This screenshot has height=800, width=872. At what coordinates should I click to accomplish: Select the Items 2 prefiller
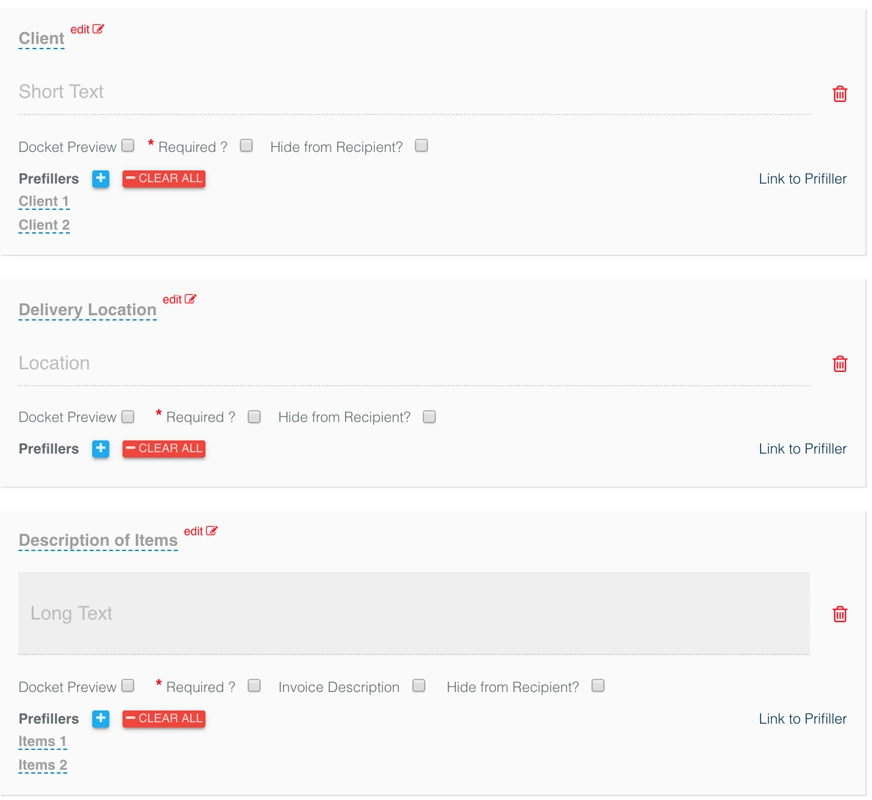43,766
